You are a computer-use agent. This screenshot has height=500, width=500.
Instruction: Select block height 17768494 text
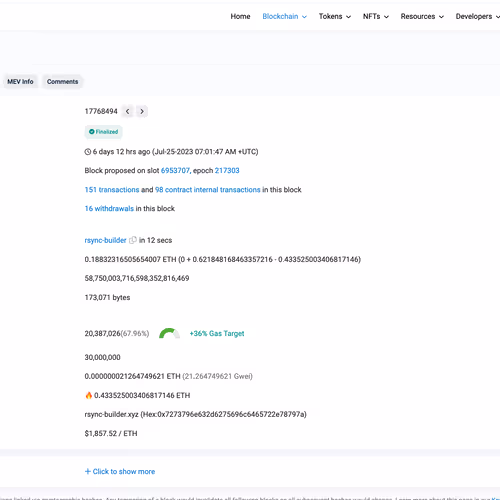coord(101,111)
